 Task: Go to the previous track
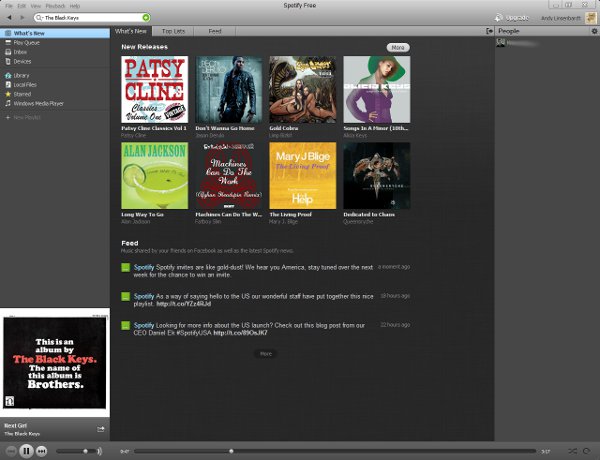click(10, 451)
